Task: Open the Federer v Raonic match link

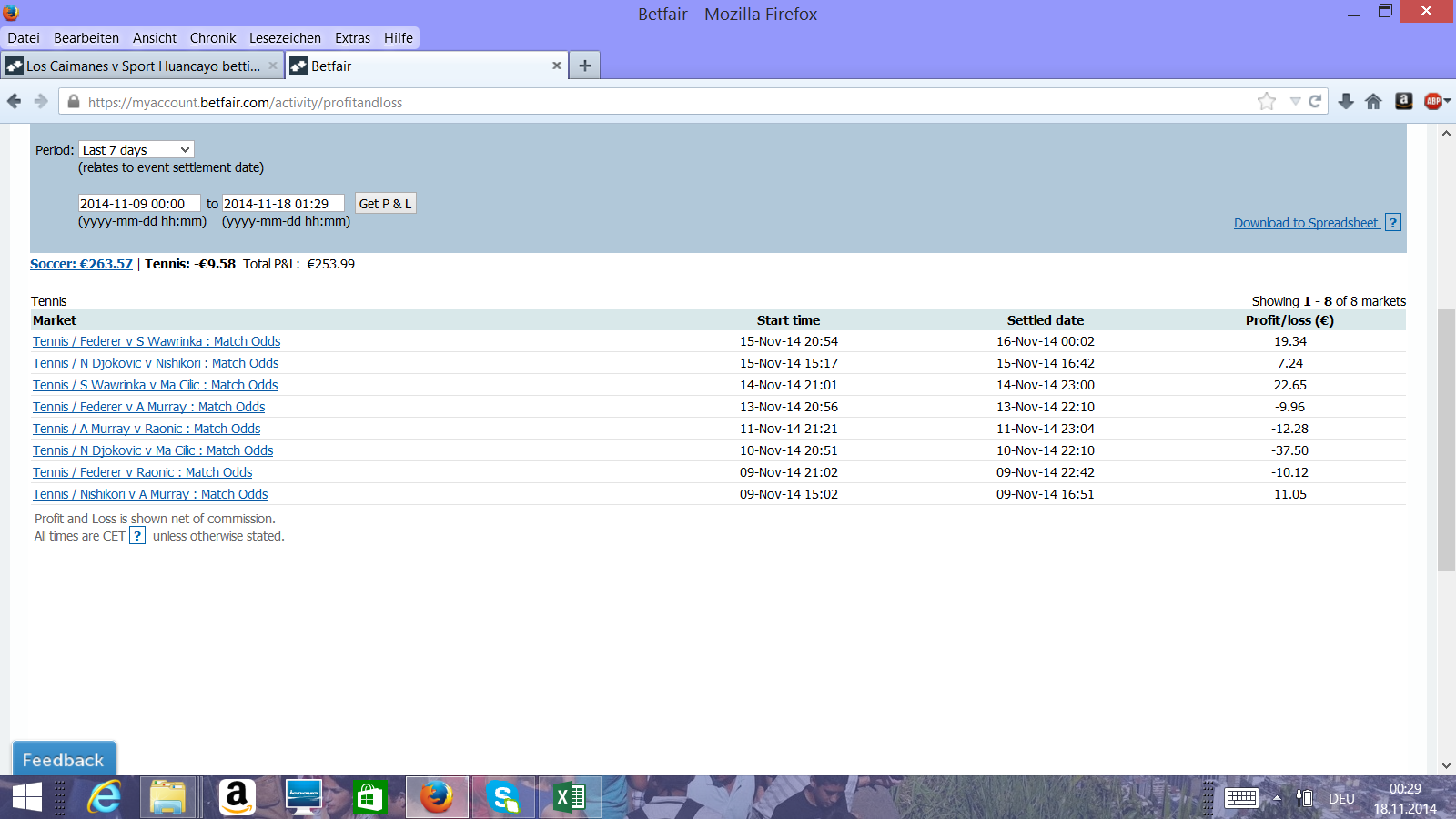Action: [x=143, y=472]
